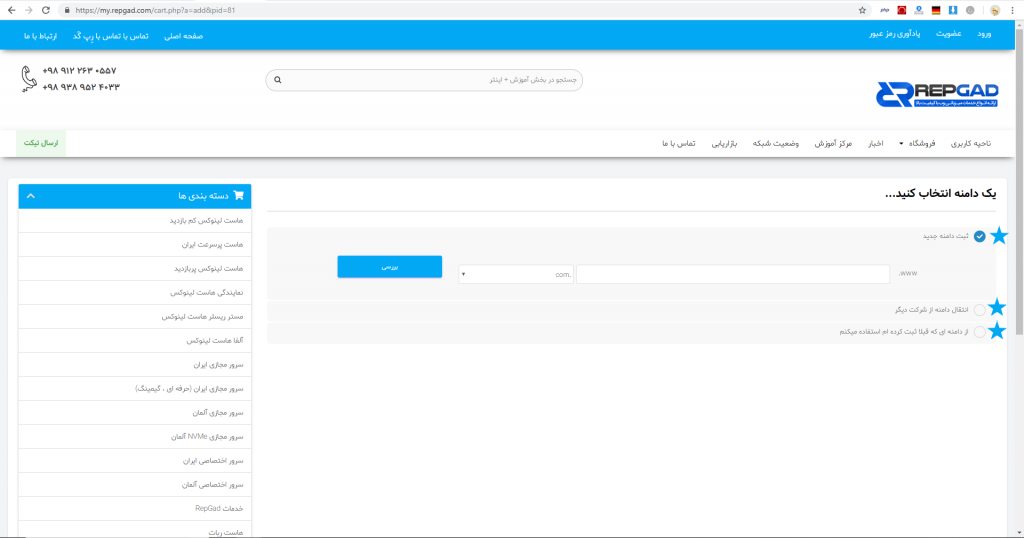Expand the فروشگاه menu arrow

point(901,144)
